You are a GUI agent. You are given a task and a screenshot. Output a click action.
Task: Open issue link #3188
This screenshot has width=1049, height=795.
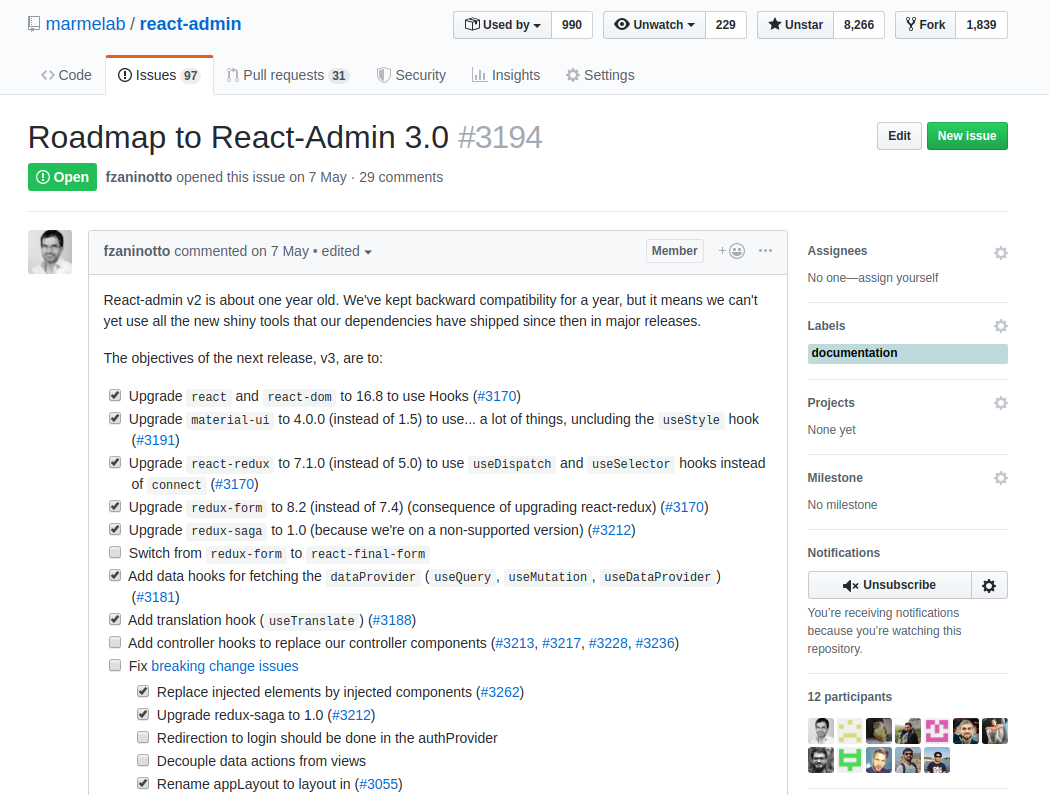(392, 620)
